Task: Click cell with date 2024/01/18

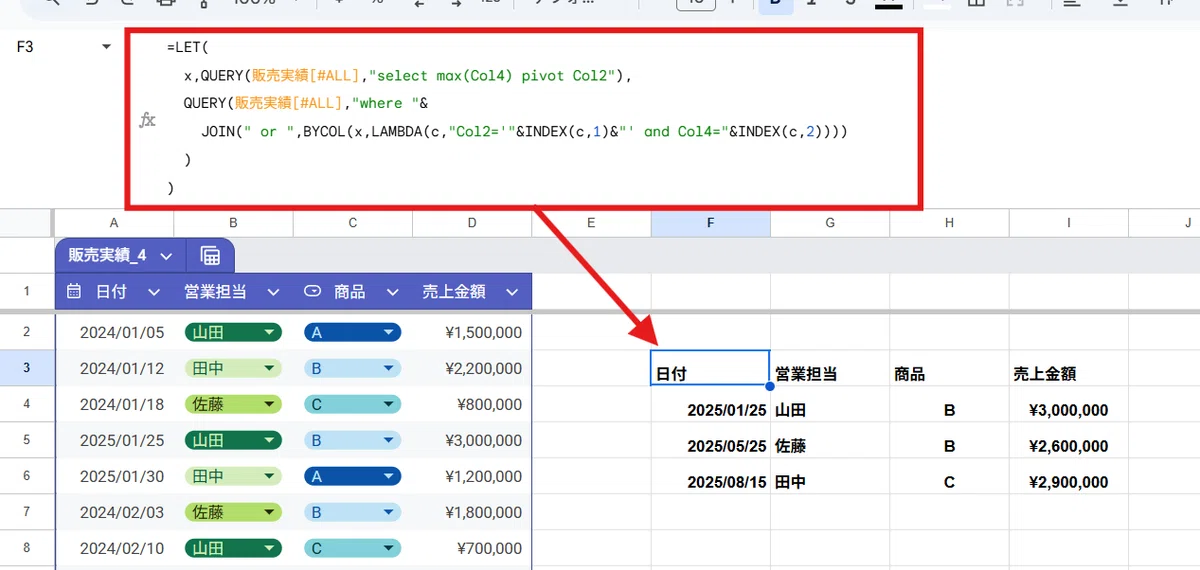Action: pos(114,405)
